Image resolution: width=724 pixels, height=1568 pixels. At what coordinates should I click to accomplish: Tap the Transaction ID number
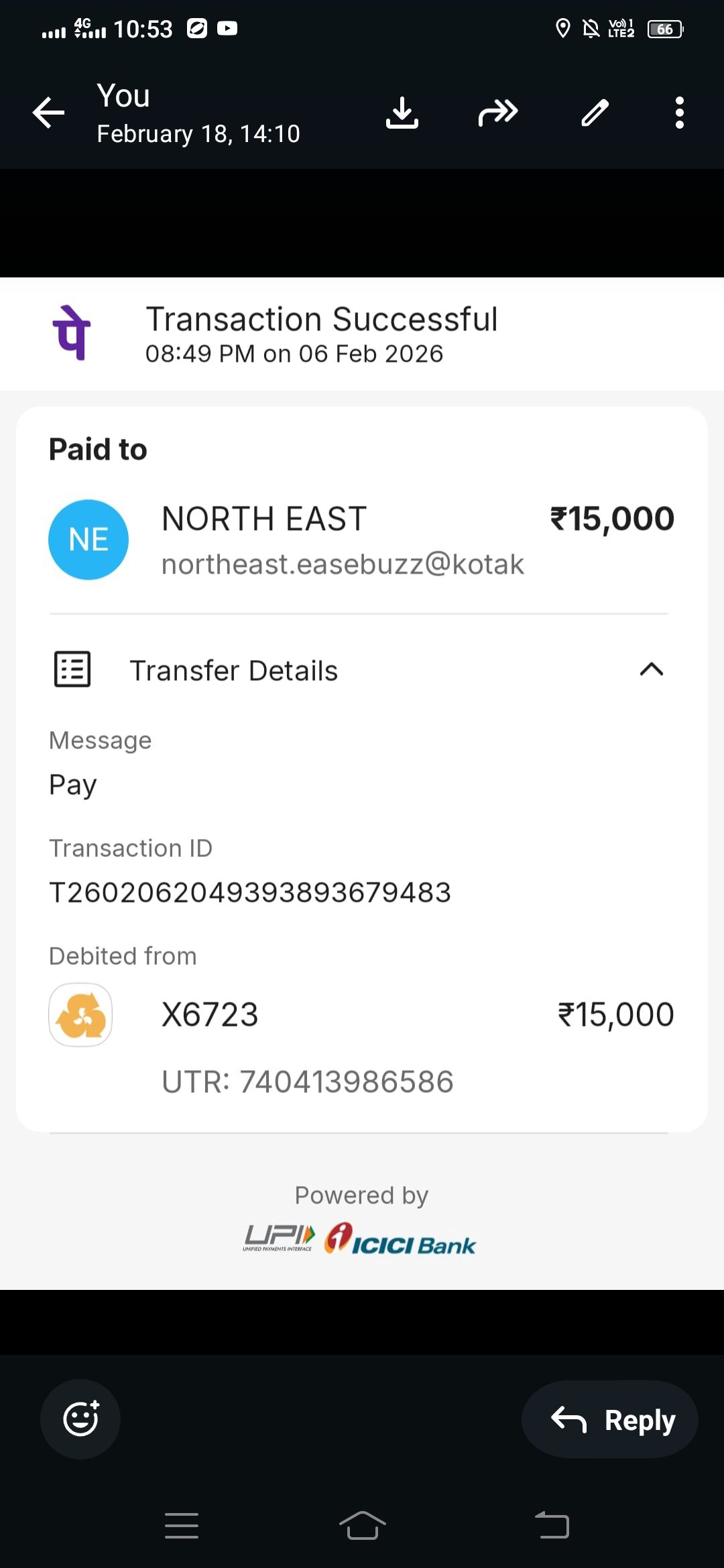(250, 893)
